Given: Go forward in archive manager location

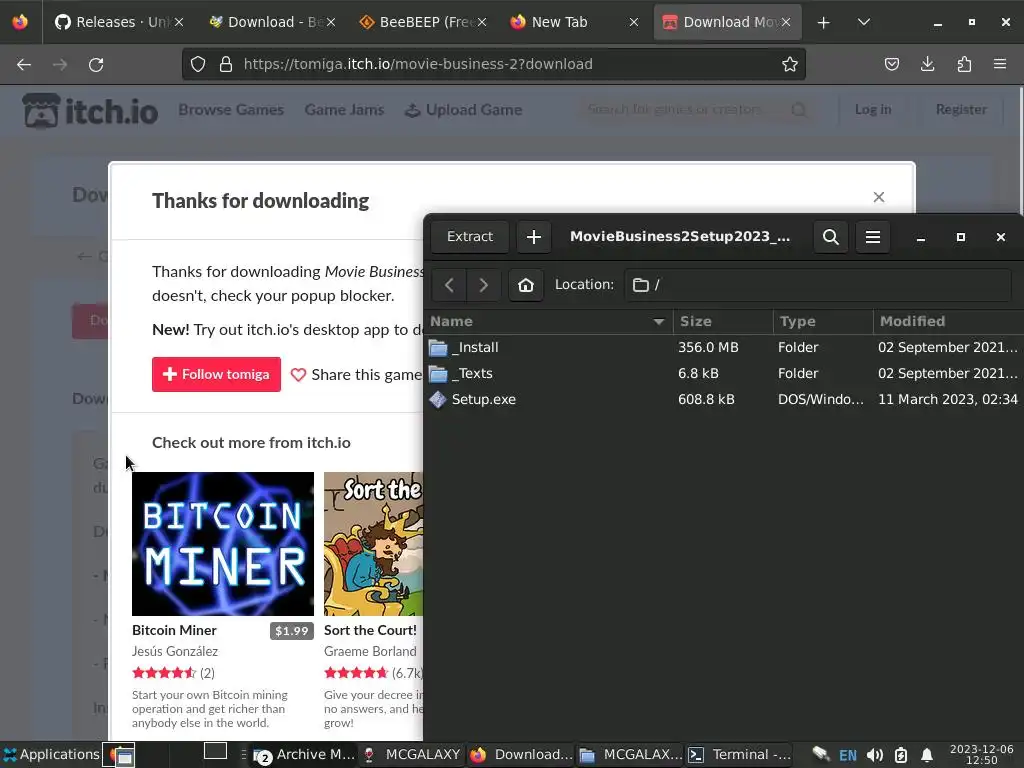Looking at the screenshot, I should 483,285.
